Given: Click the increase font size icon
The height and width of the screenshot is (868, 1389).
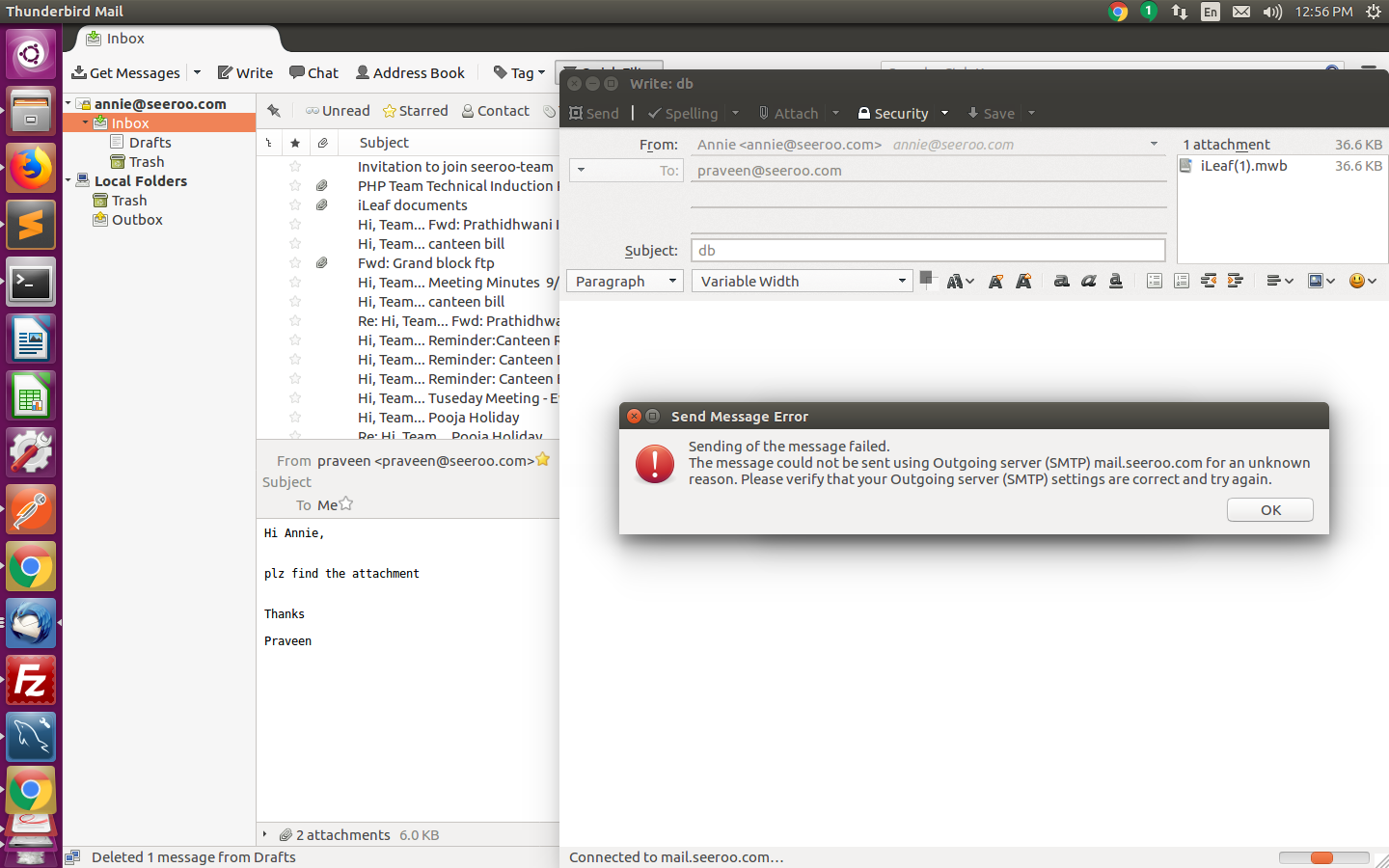Looking at the screenshot, I should click(1024, 281).
